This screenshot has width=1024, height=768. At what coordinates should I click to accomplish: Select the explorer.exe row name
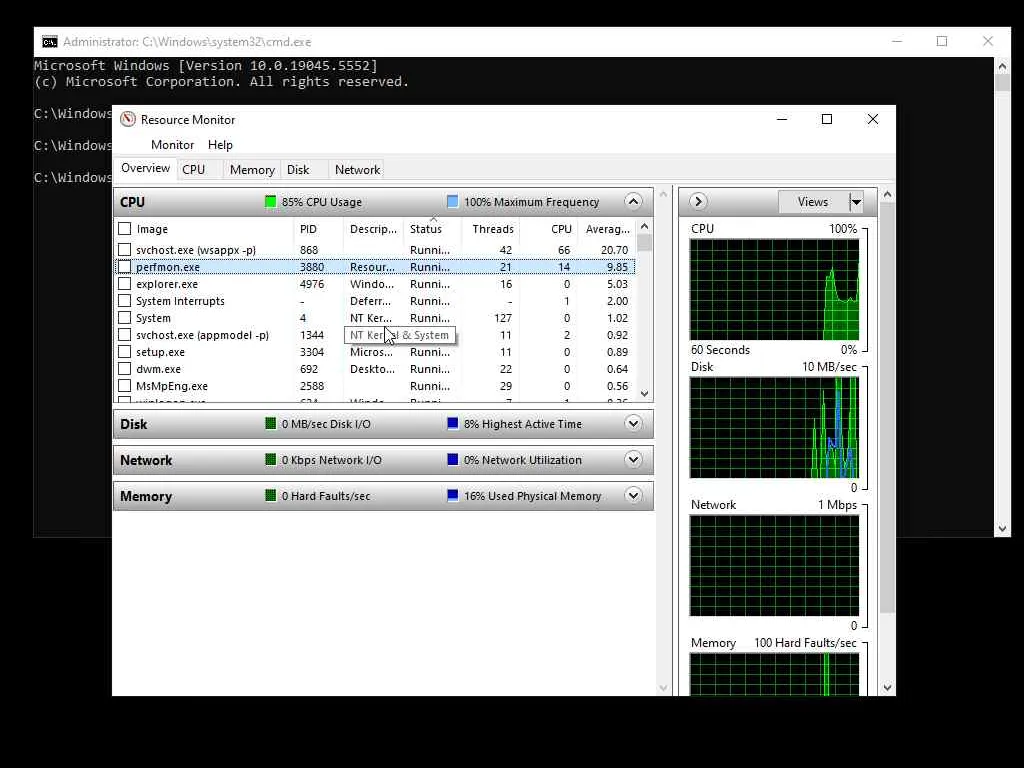pyautogui.click(x=167, y=284)
